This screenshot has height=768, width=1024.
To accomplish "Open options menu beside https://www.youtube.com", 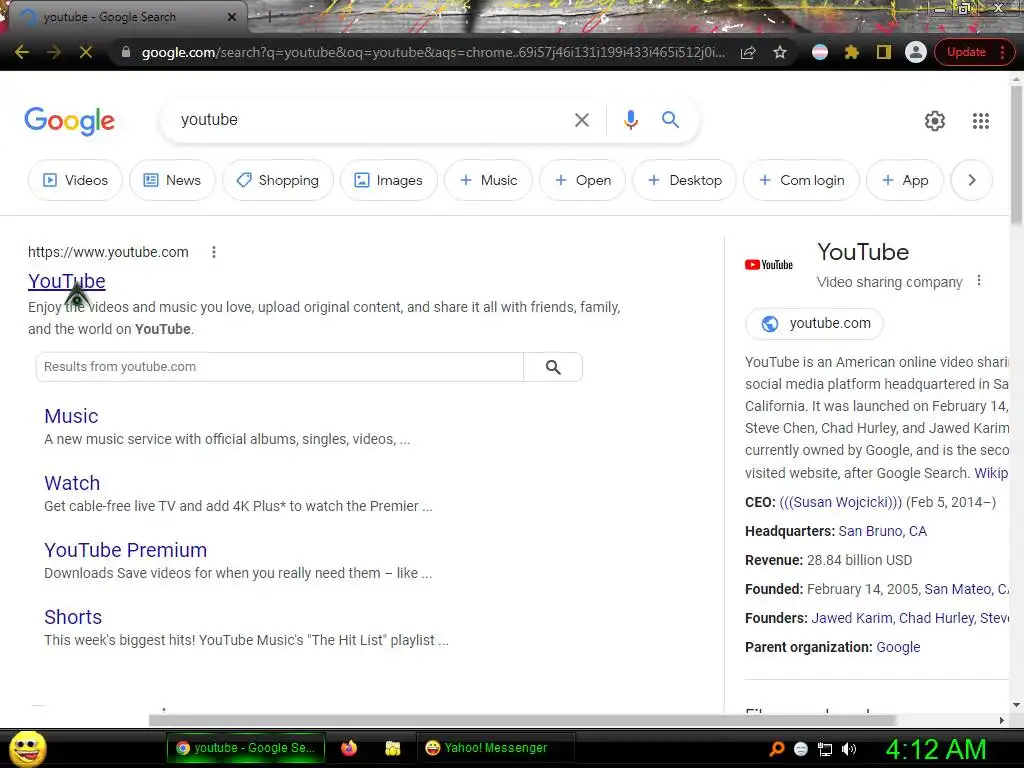I will click(x=214, y=252).
